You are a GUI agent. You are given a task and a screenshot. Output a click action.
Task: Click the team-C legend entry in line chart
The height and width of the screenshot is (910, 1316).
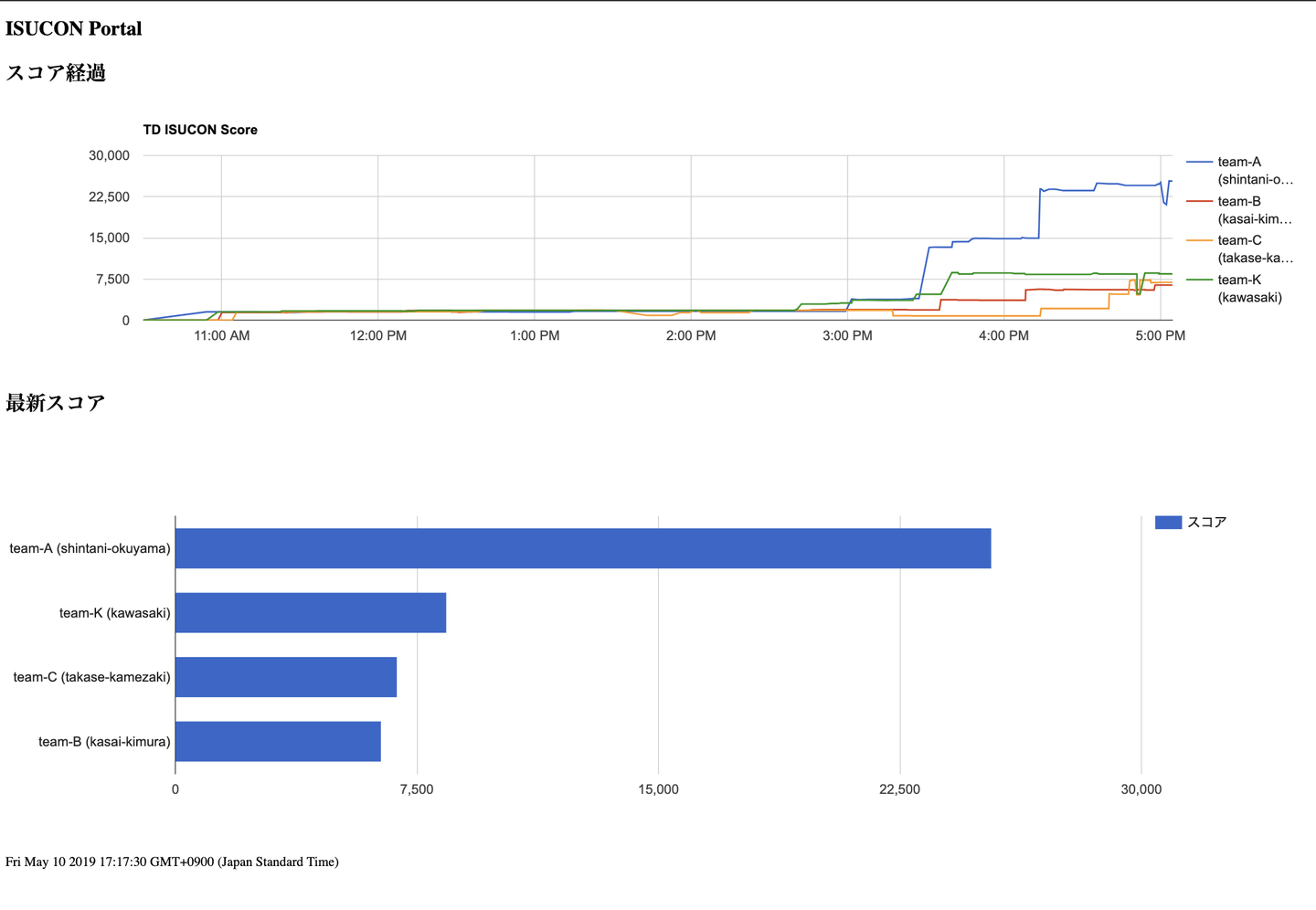pos(1239,249)
